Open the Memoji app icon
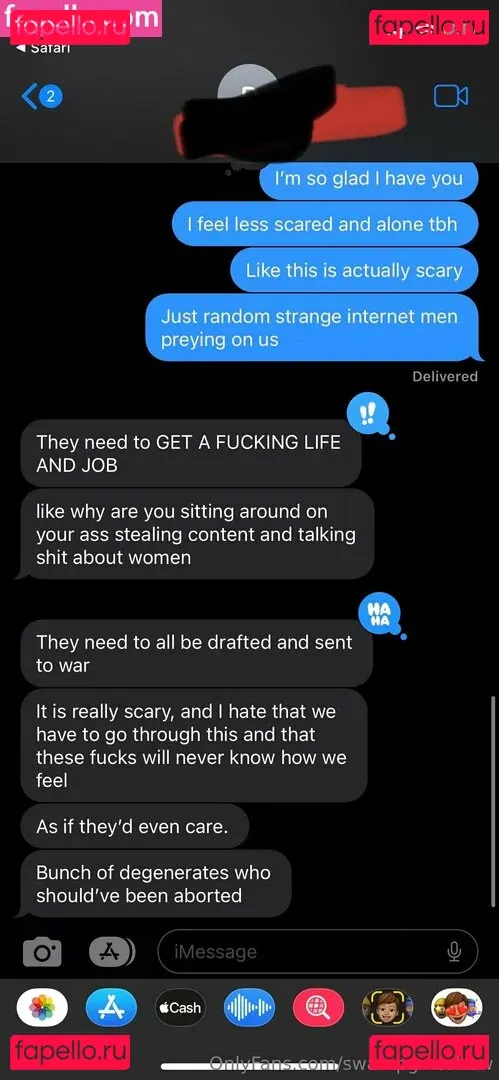The height and width of the screenshot is (1080, 499). point(387,1008)
